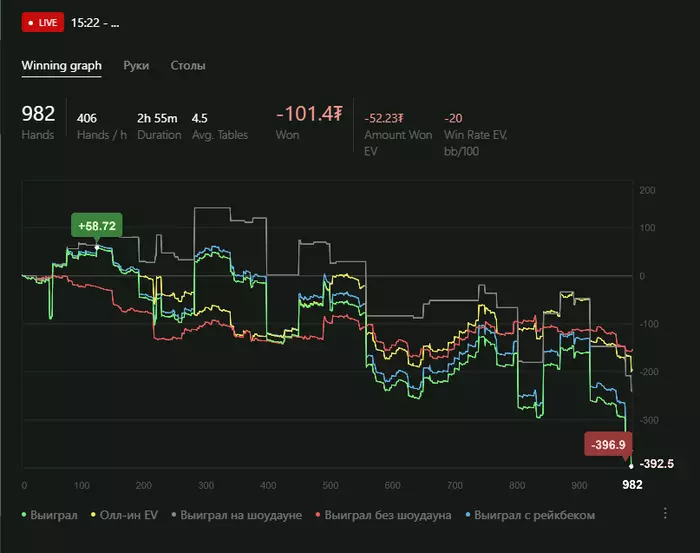The image size is (700, 553).
Task: Click the 4.5 Avg. Tables value
Action: 200,118
